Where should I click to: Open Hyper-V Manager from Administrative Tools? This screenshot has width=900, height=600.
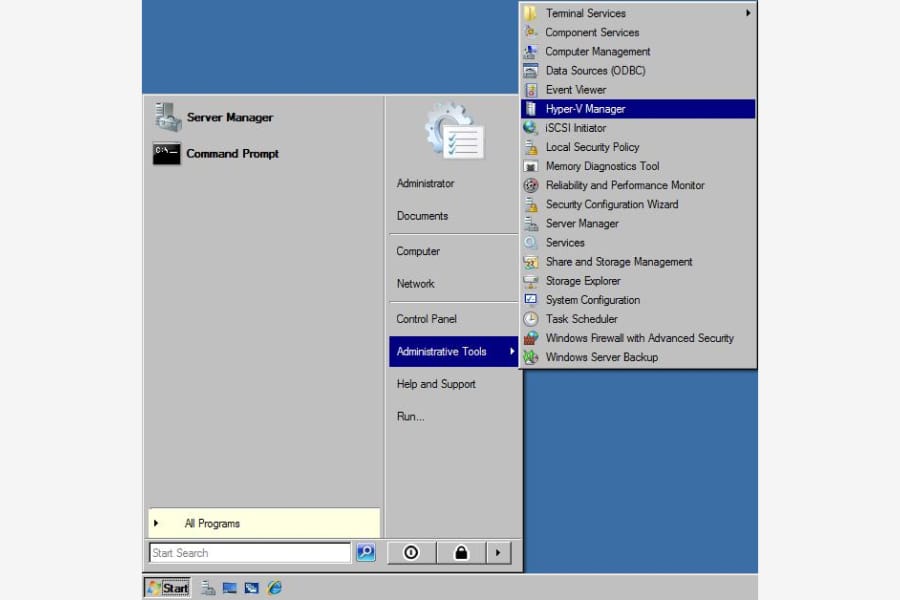[x=585, y=109]
